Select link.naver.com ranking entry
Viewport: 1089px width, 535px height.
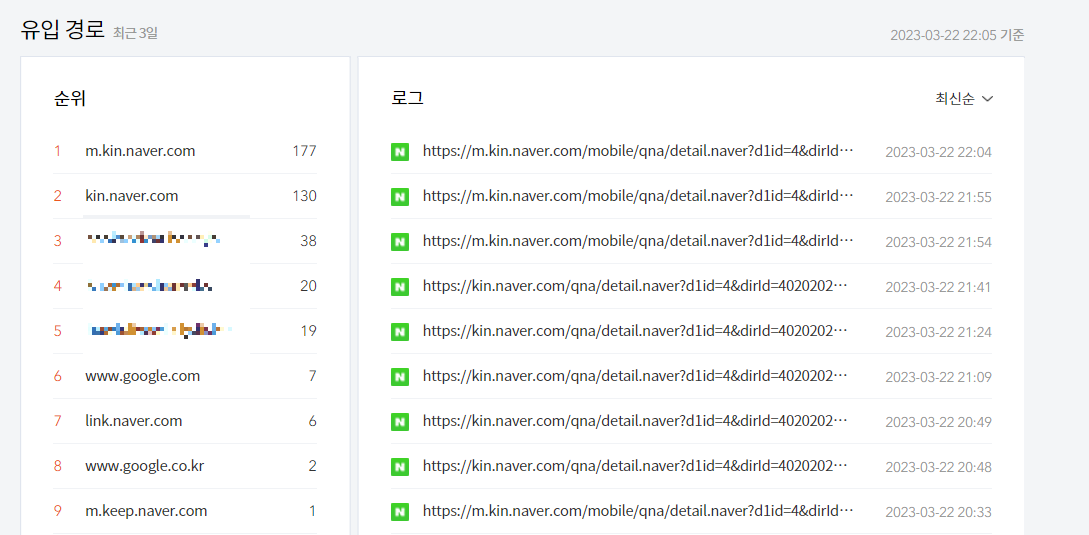134,421
